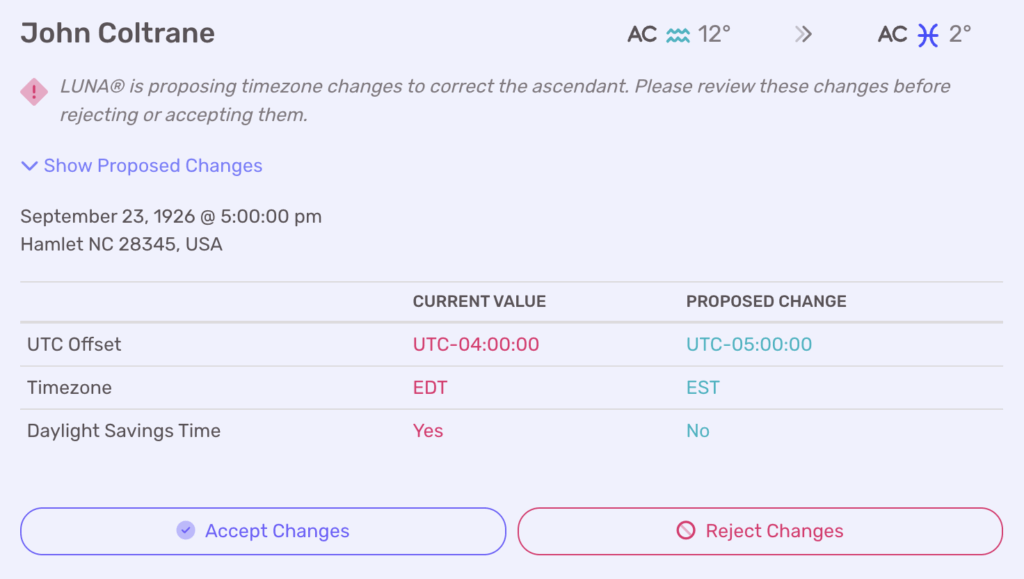Click the proposed UTC-05:00:00 offset value
Image resolution: width=1024 pixels, height=579 pixels.
[x=749, y=345]
